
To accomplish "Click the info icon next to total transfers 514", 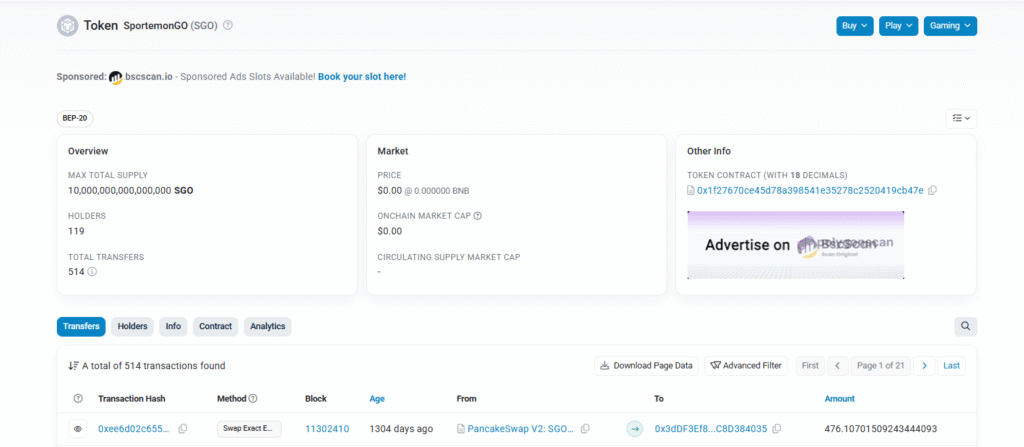I will pos(92,271).
